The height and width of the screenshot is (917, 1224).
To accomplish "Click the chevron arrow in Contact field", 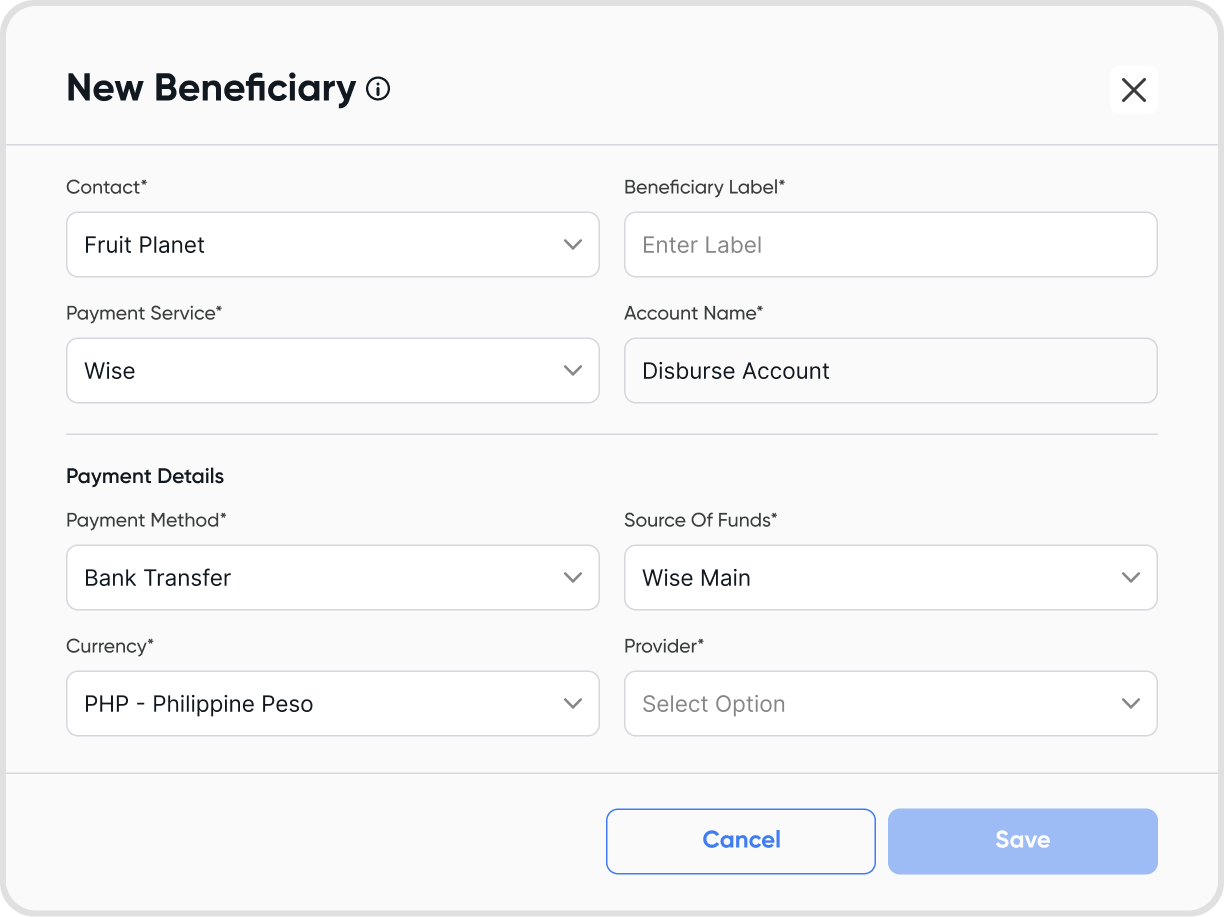I will pos(573,244).
